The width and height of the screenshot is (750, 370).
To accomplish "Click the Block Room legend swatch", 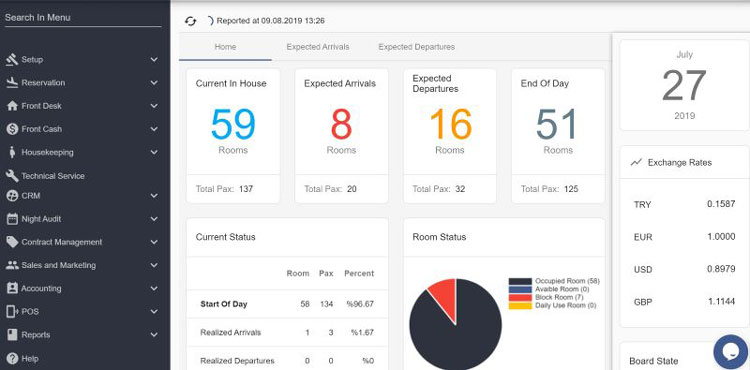I will coord(520,297).
